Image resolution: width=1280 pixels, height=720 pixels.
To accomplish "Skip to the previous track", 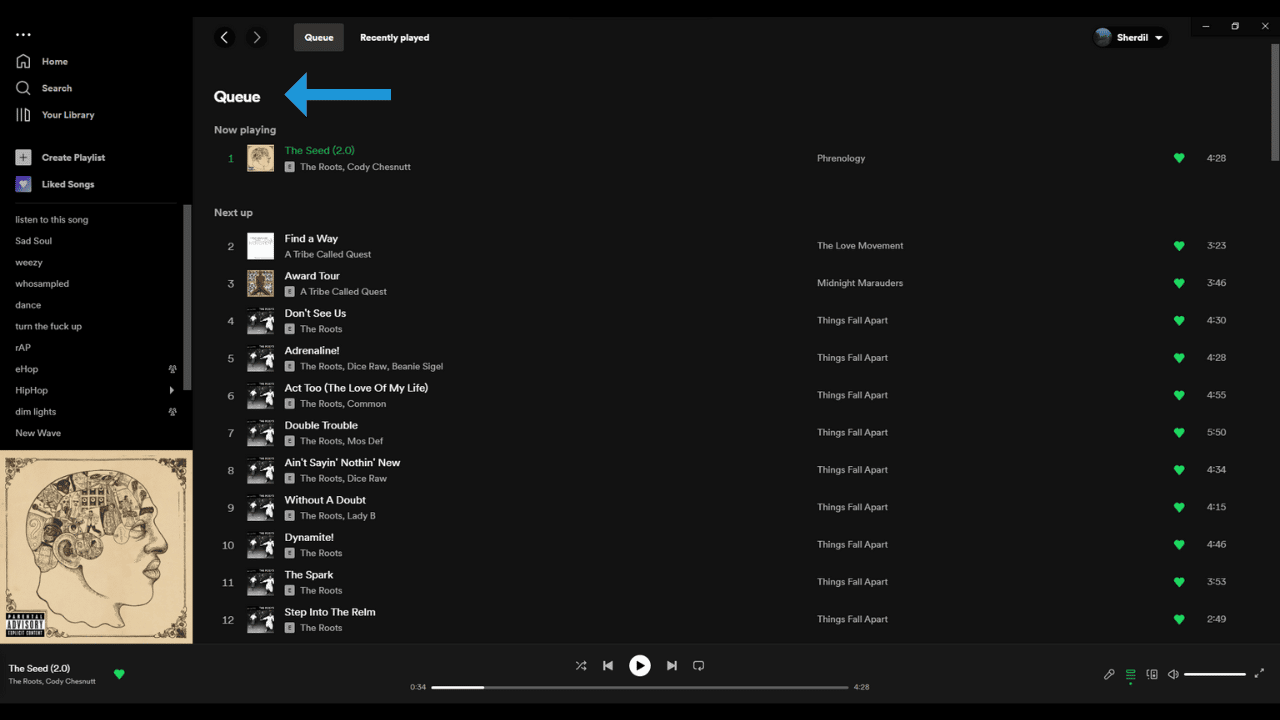I will tap(608, 665).
